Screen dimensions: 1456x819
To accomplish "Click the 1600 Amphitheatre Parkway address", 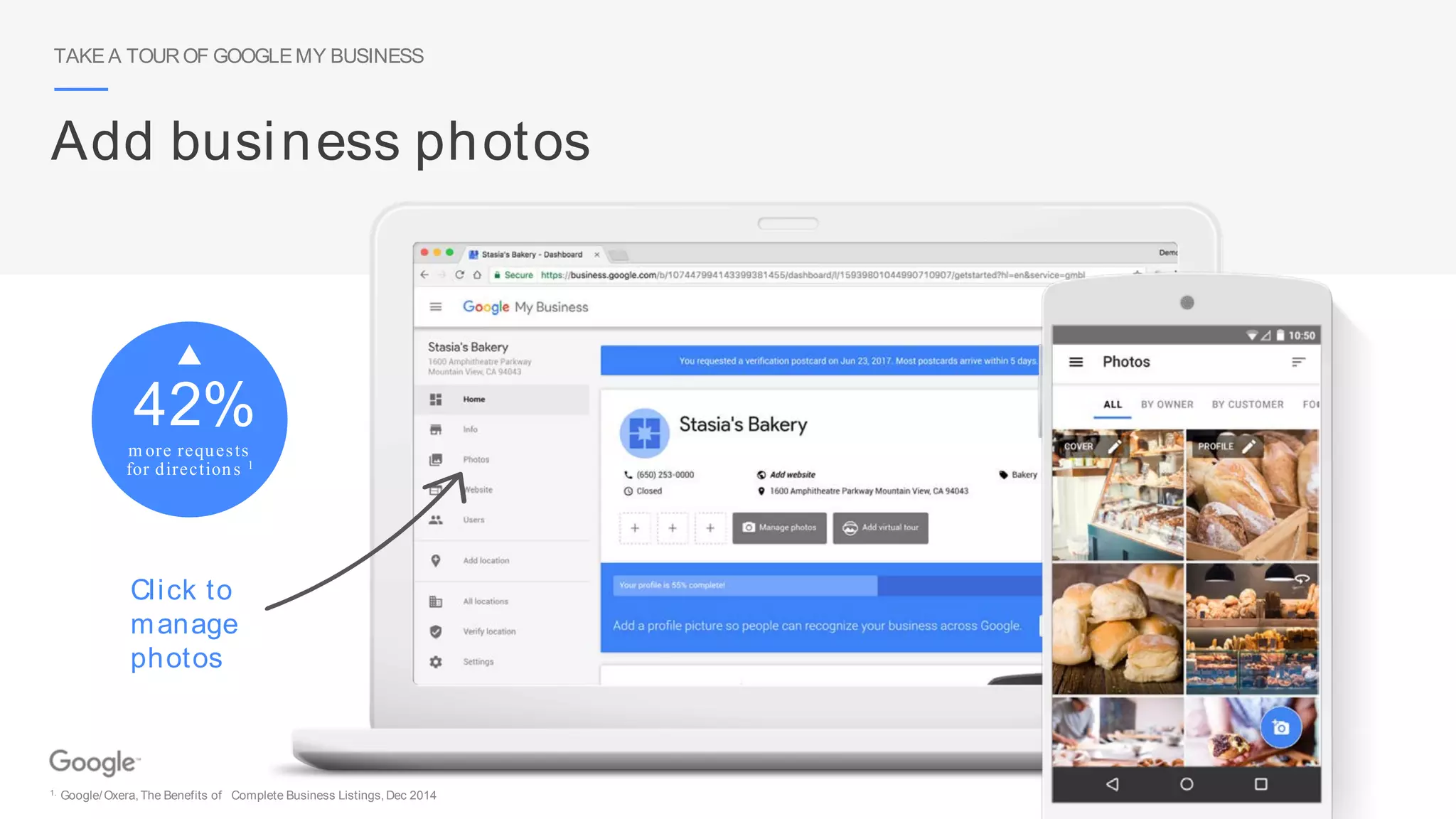I will pyautogui.click(x=869, y=491).
